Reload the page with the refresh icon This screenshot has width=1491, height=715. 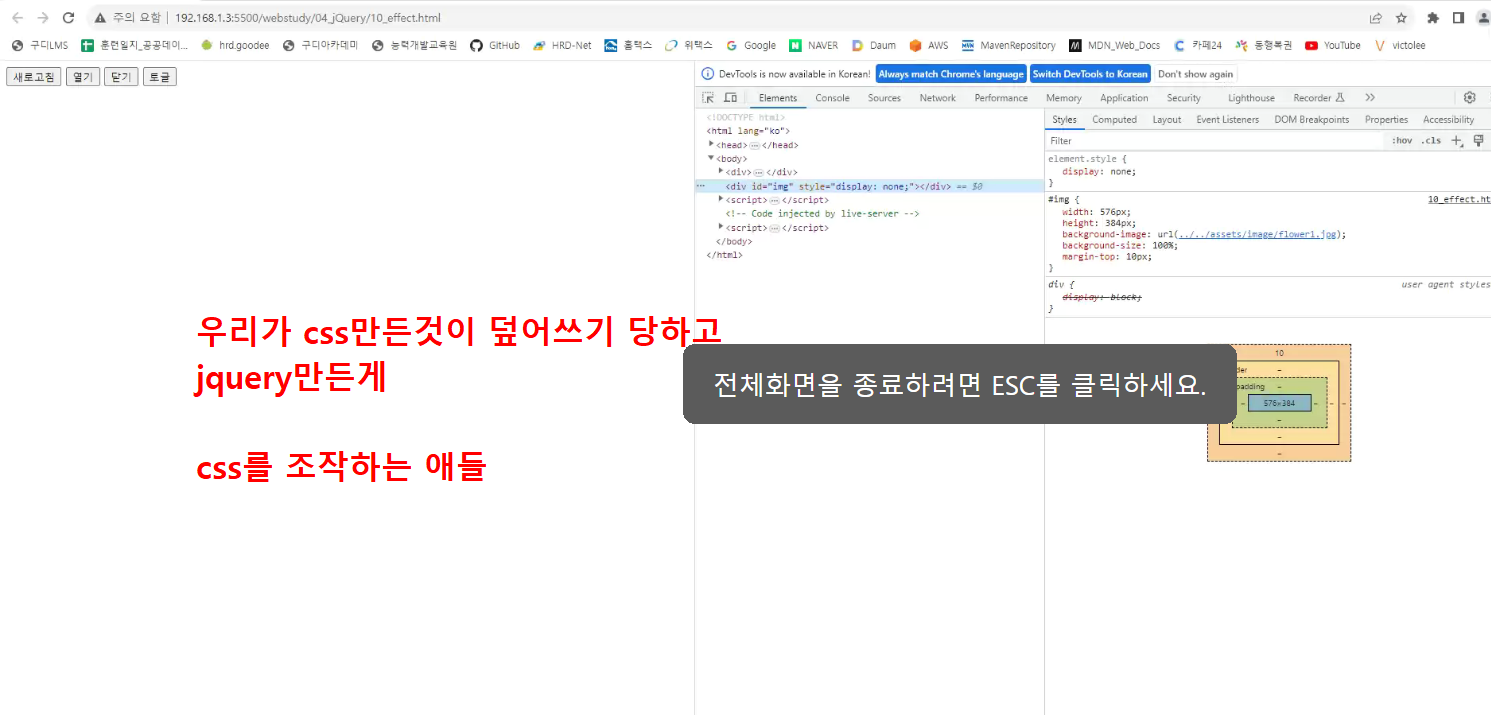tap(69, 18)
